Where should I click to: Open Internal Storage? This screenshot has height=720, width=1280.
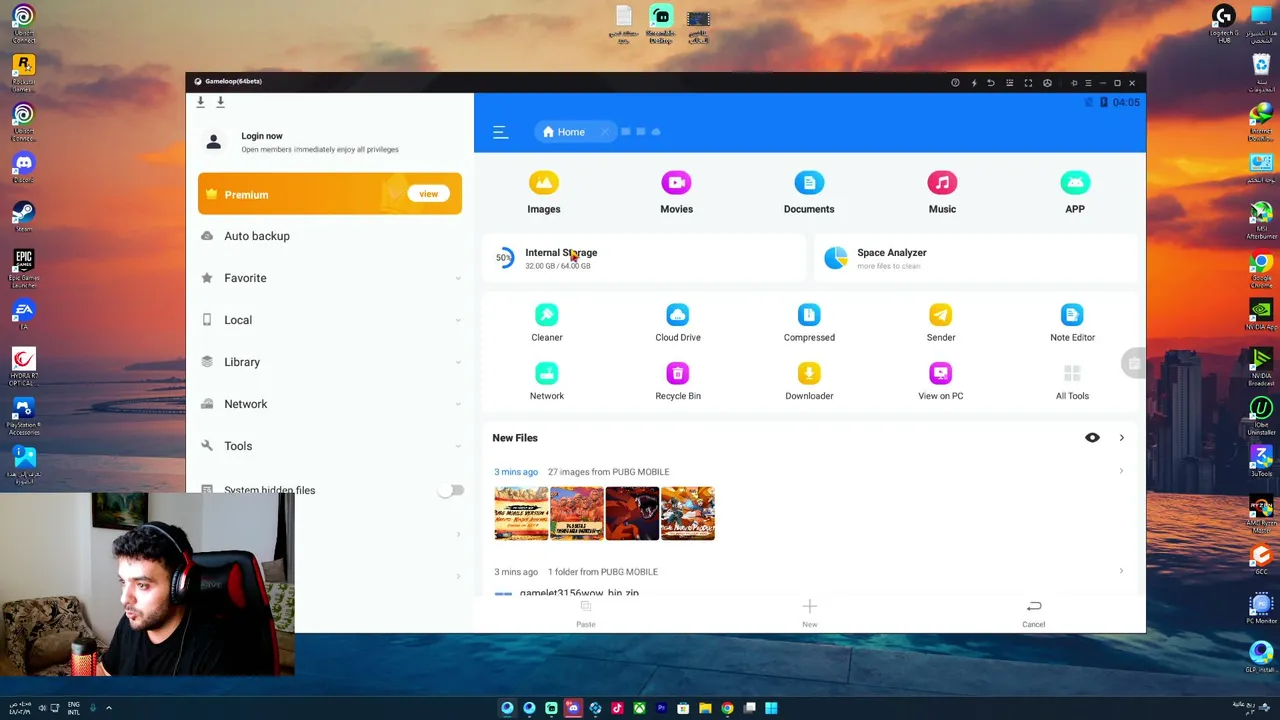643,258
